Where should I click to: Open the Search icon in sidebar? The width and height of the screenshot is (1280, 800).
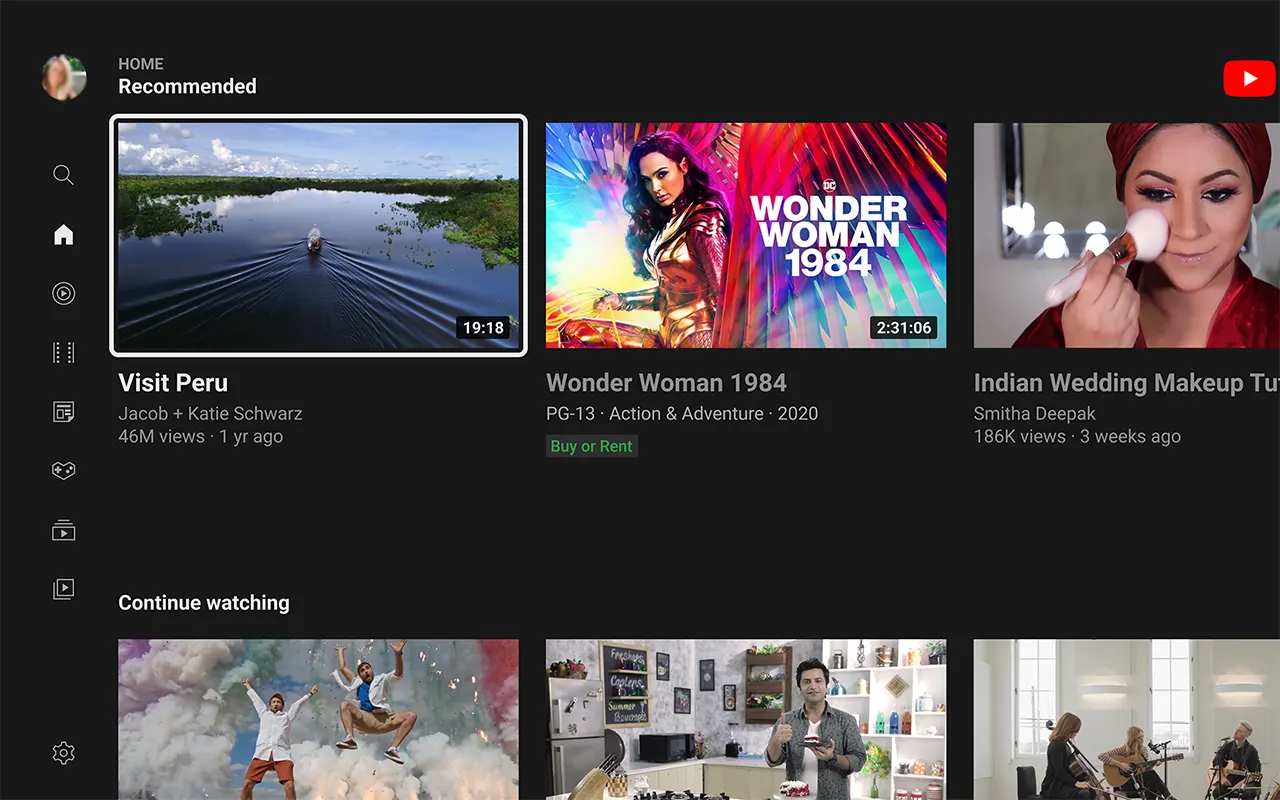pyautogui.click(x=63, y=175)
